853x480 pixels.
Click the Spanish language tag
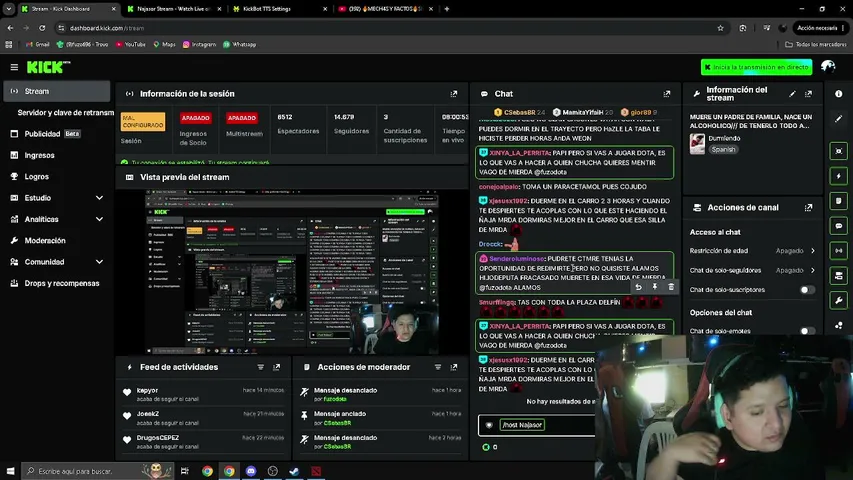pyautogui.click(x=723, y=149)
